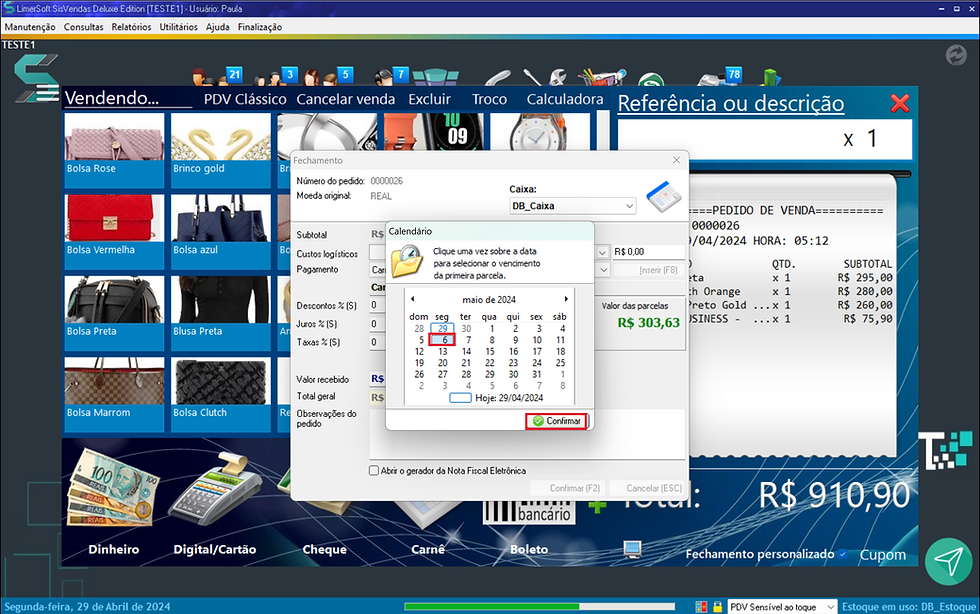Click the Cancelar (ESC) button

coord(649,488)
